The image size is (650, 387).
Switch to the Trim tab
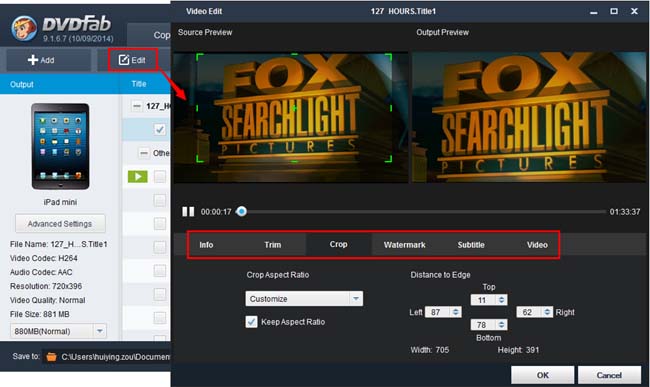point(273,245)
